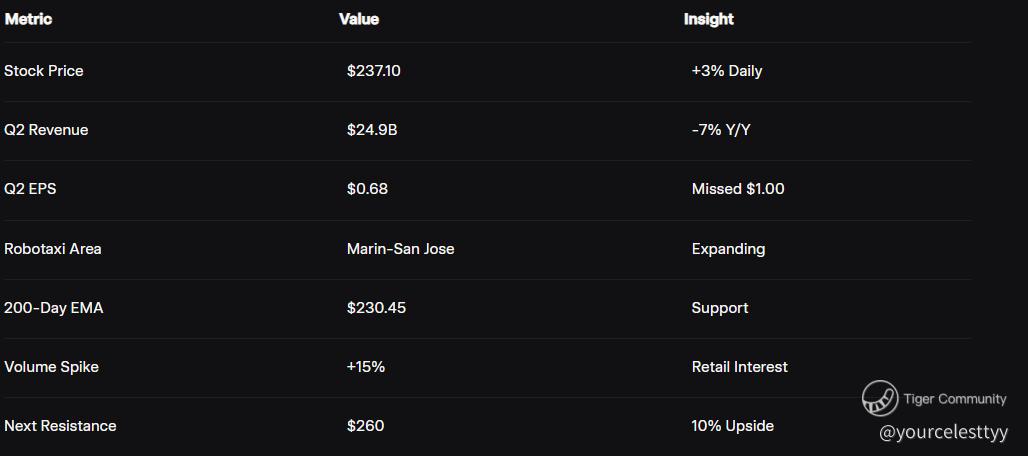Click the Tiger Community logo icon
This screenshot has height=456, width=1028.
point(880,398)
